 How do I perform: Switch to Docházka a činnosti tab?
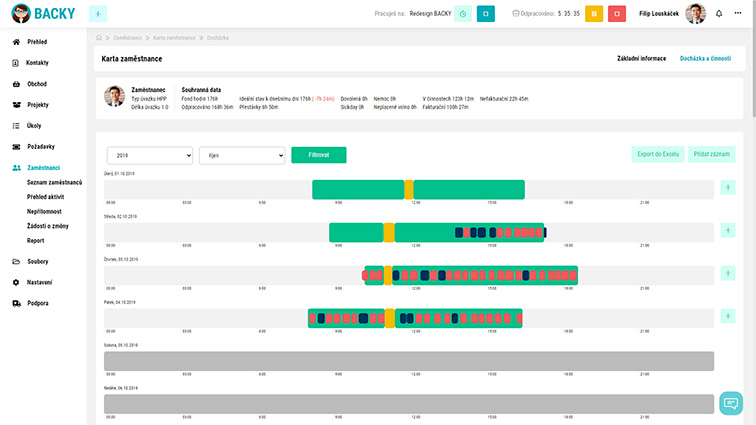click(x=706, y=59)
